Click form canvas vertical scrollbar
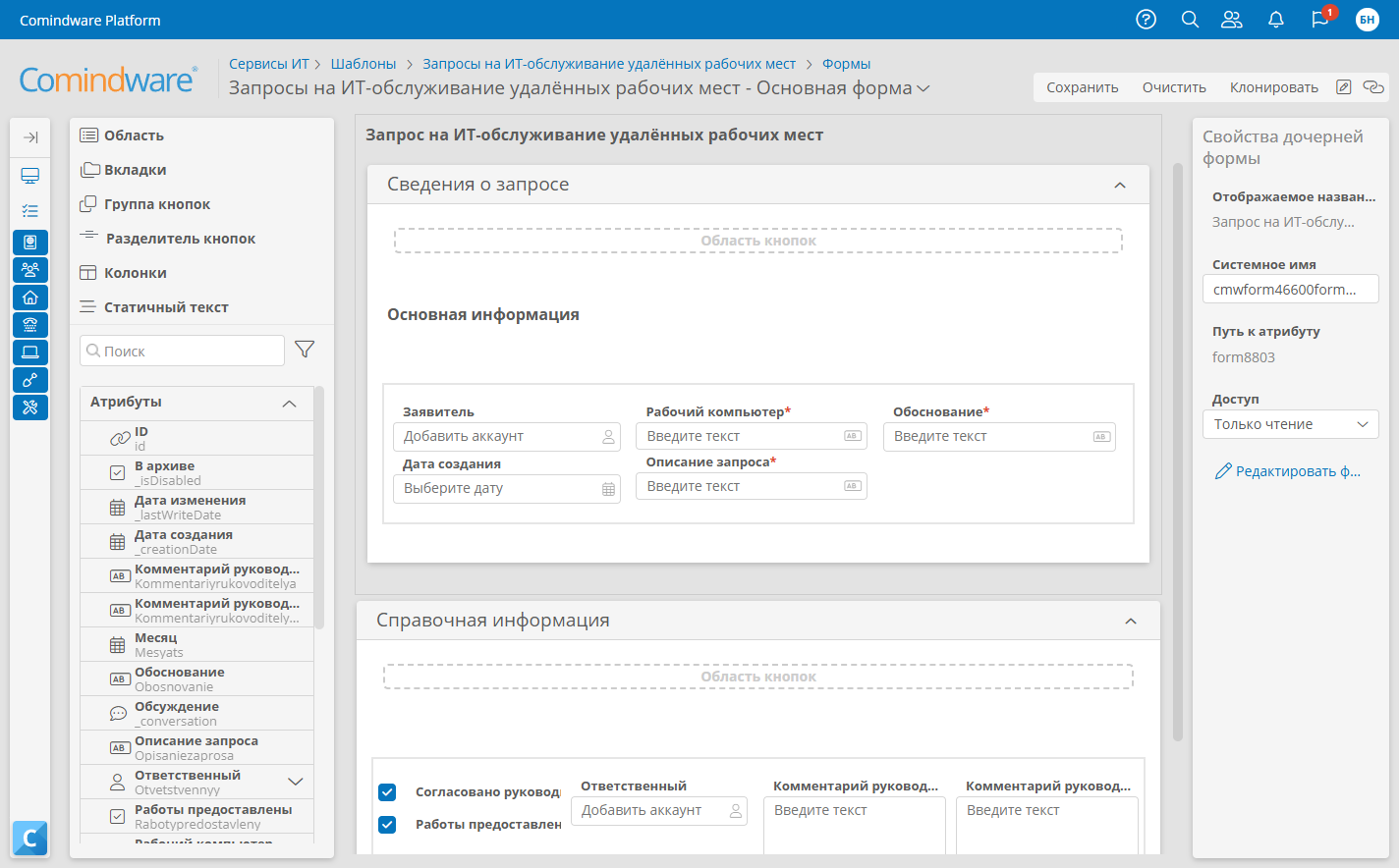Image resolution: width=1399 pixels, height=868 pixels. pos(1178,452)
